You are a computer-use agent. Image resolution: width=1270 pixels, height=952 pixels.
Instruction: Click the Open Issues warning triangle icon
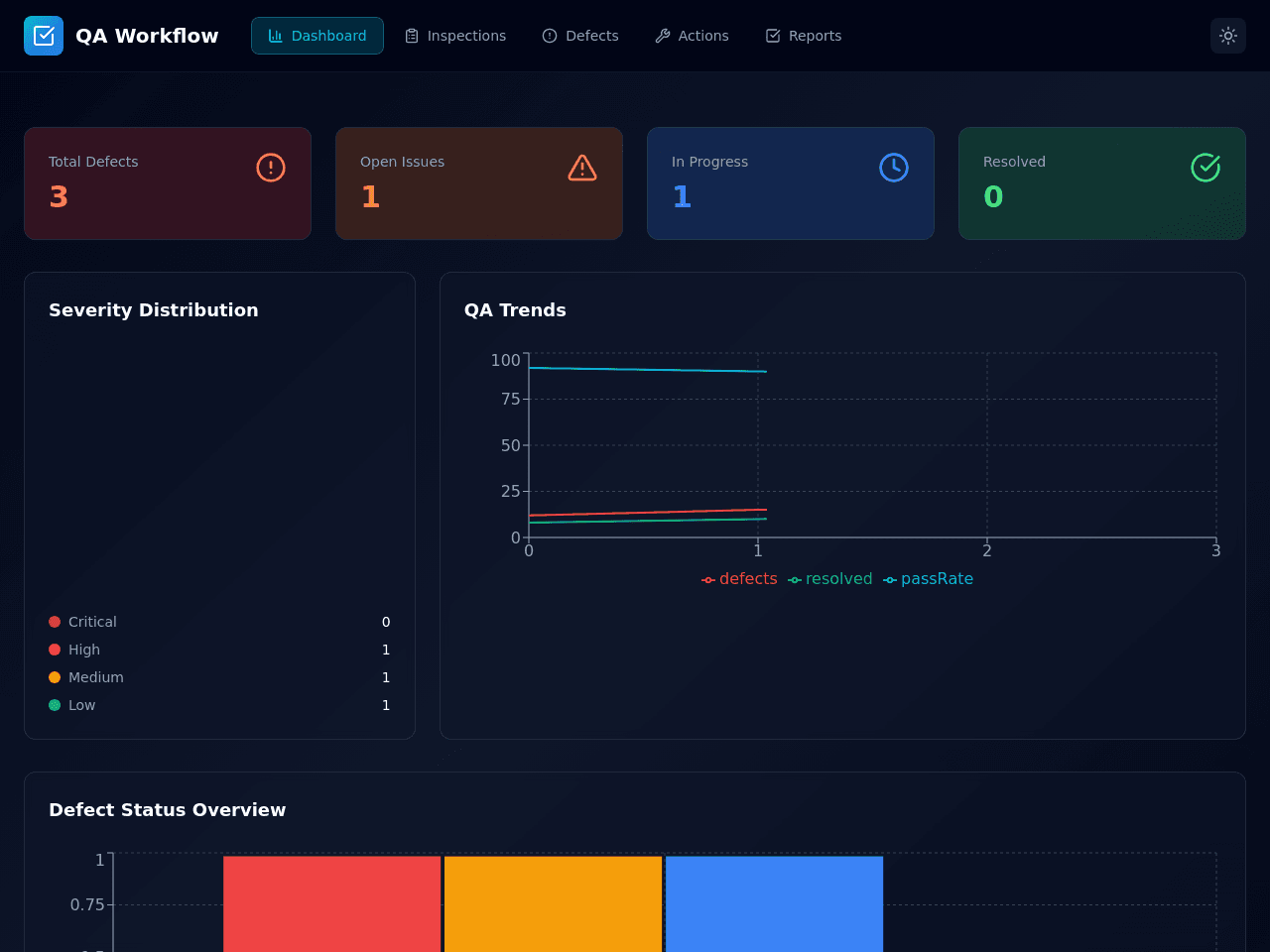[x=582, y=168]
